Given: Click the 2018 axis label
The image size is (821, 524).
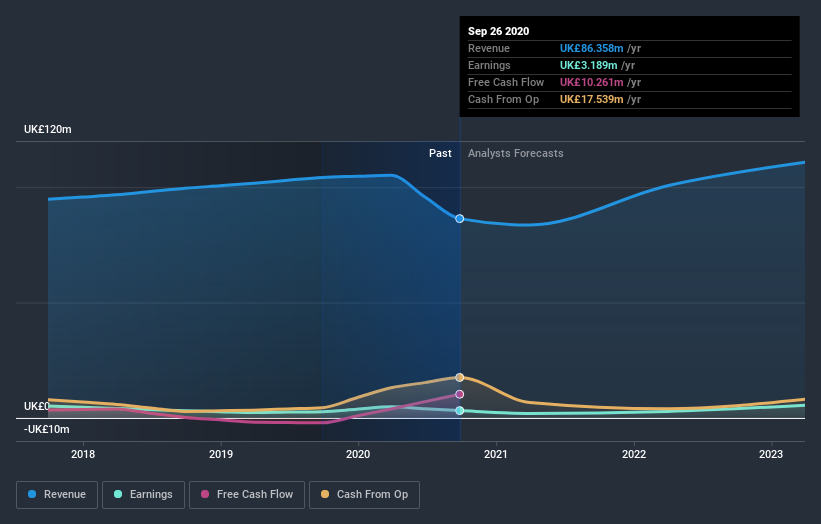Looking at the screenshot, I should [83, 454].
